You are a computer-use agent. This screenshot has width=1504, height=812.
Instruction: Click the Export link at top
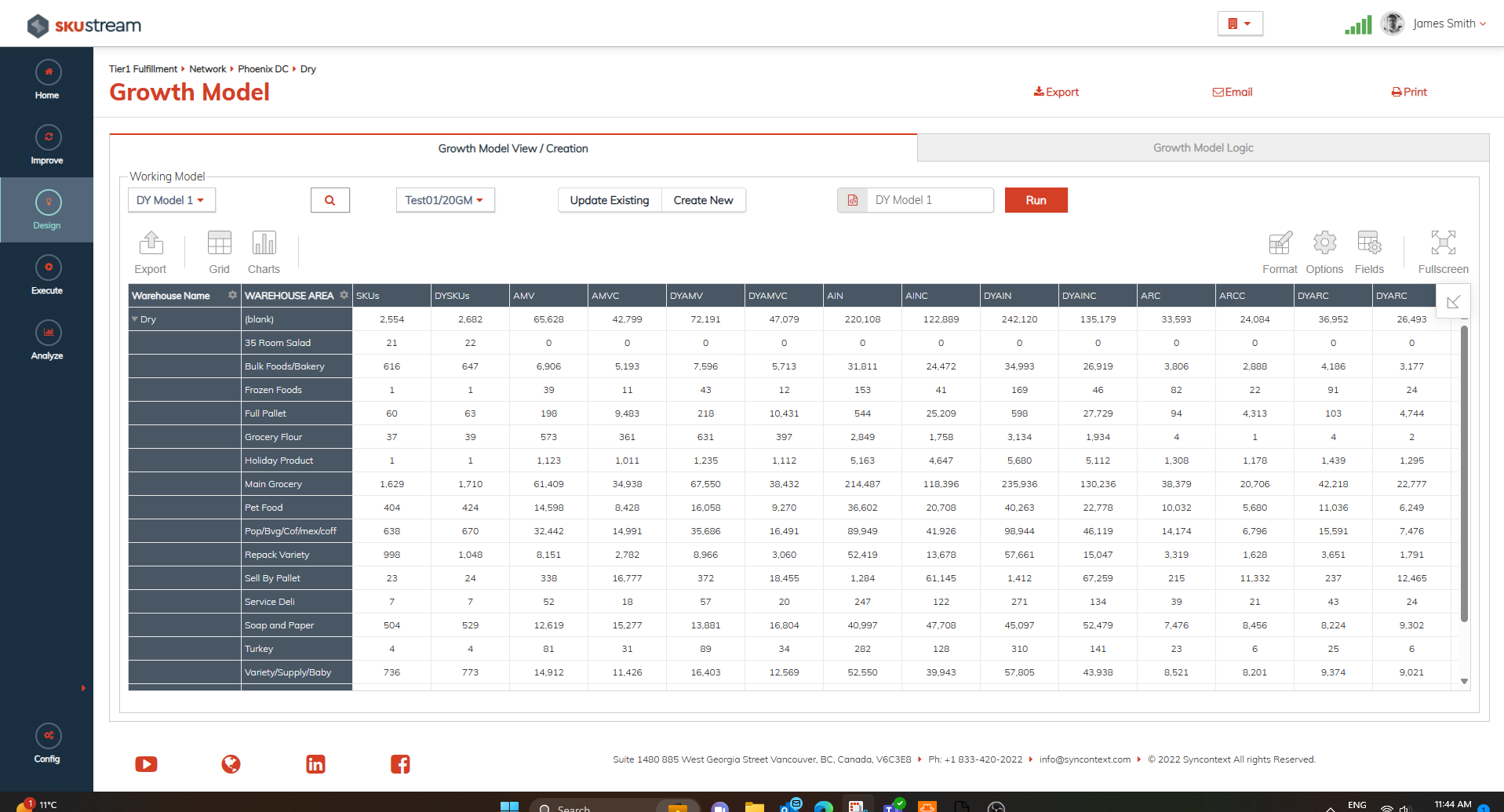tap(1056, 92)
